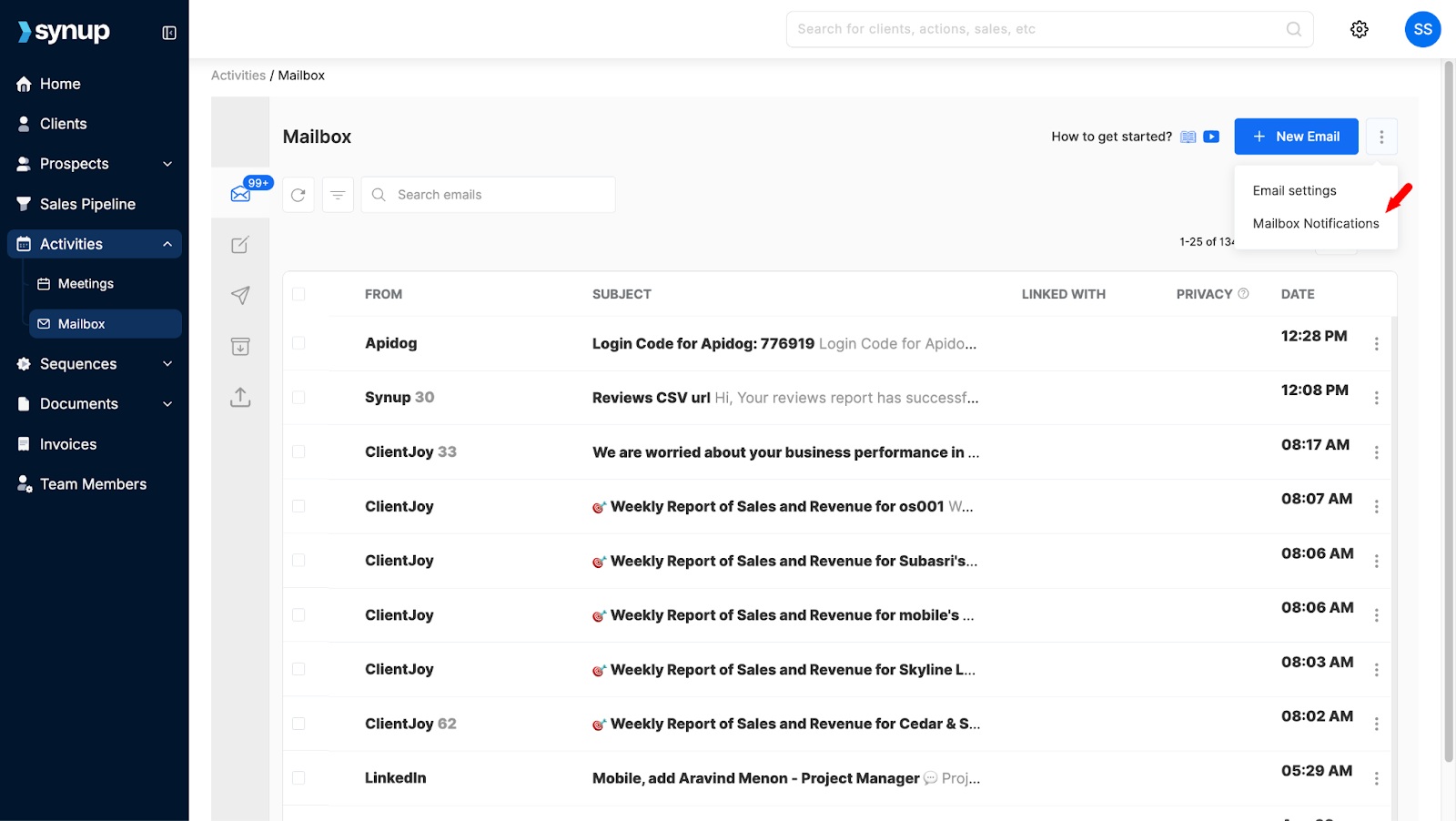Open row options for Synup Reviews CSV email
Image resolution: width=1456 pixels, height=821 pixels.
(1376, 398)
